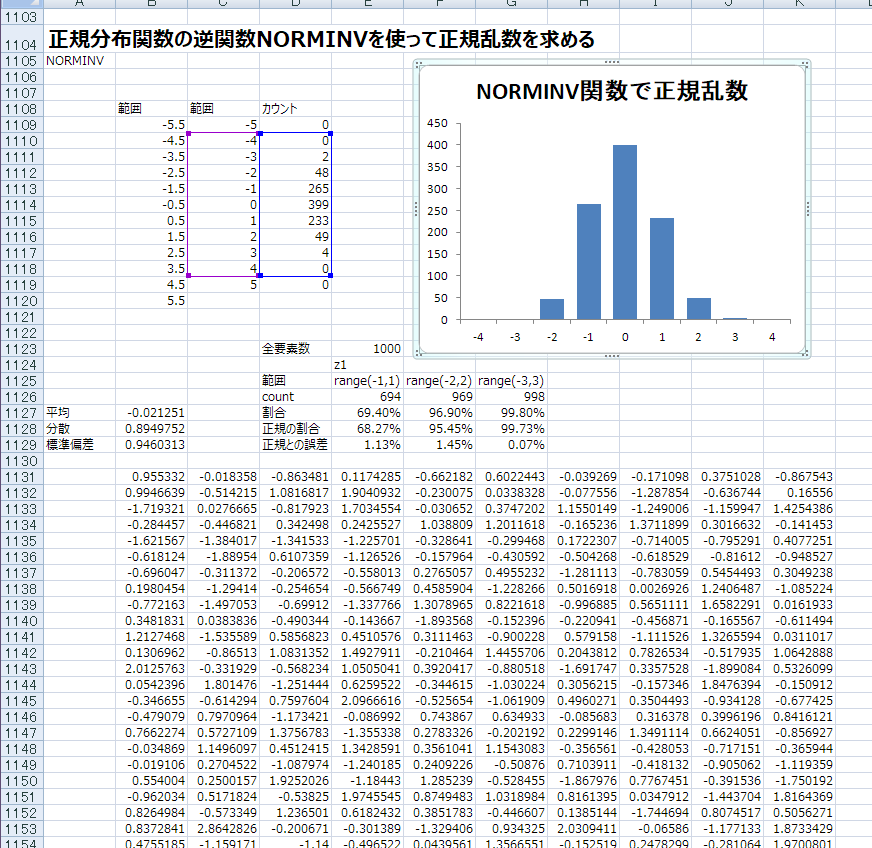Viewport: 872px width, 848px height.
Task: Select the mean value -0.021251
Action: pos(151,413)
